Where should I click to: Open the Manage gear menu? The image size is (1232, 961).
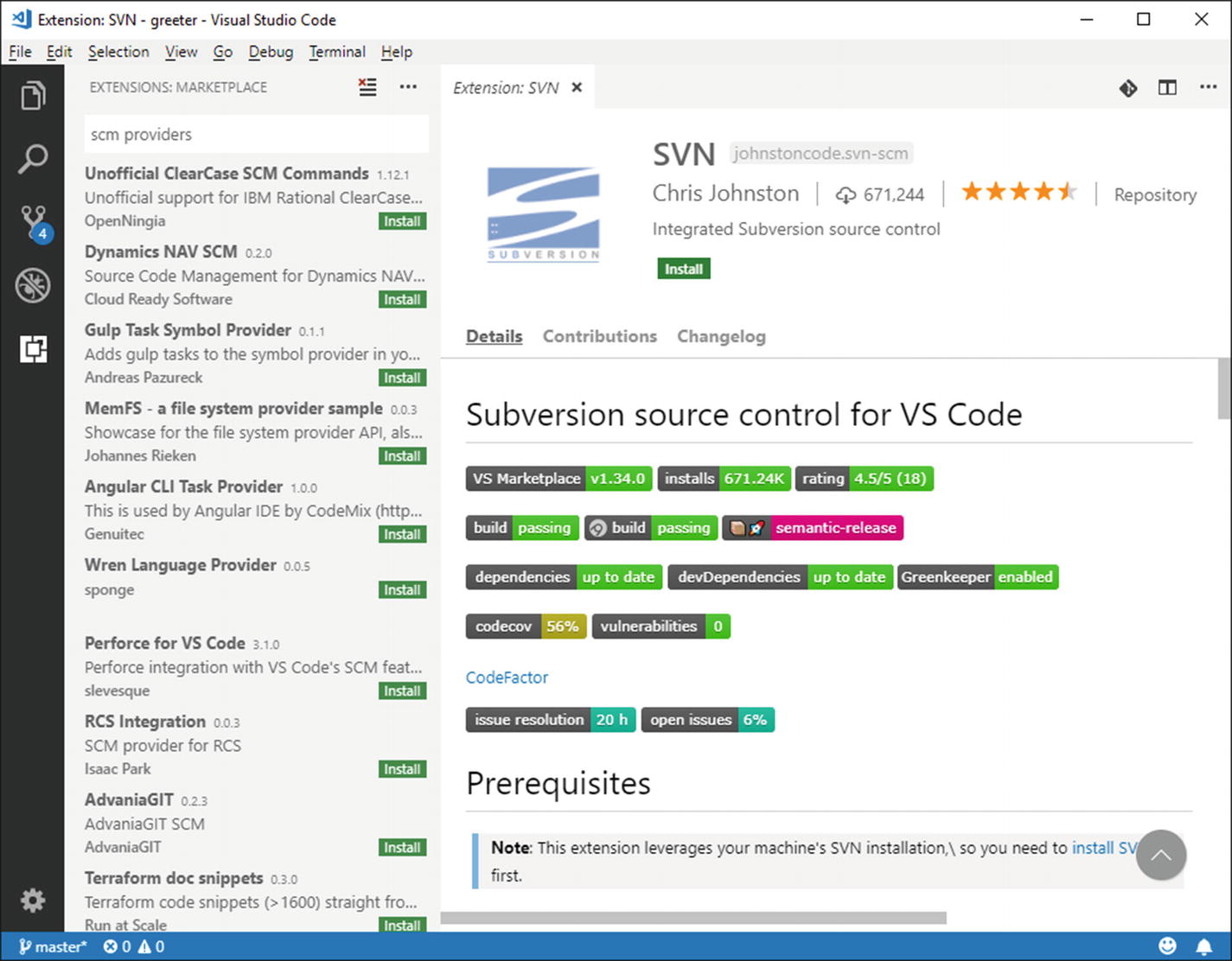point(33,901)
